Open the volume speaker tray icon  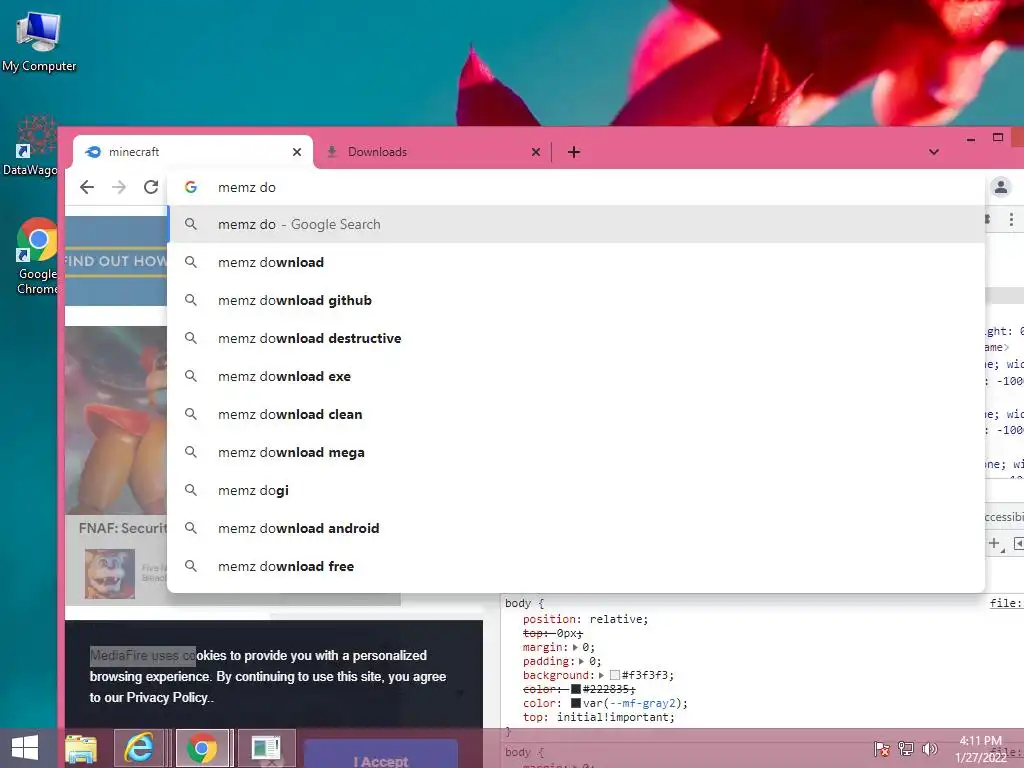pyautogui.click(x=929, y=749)
